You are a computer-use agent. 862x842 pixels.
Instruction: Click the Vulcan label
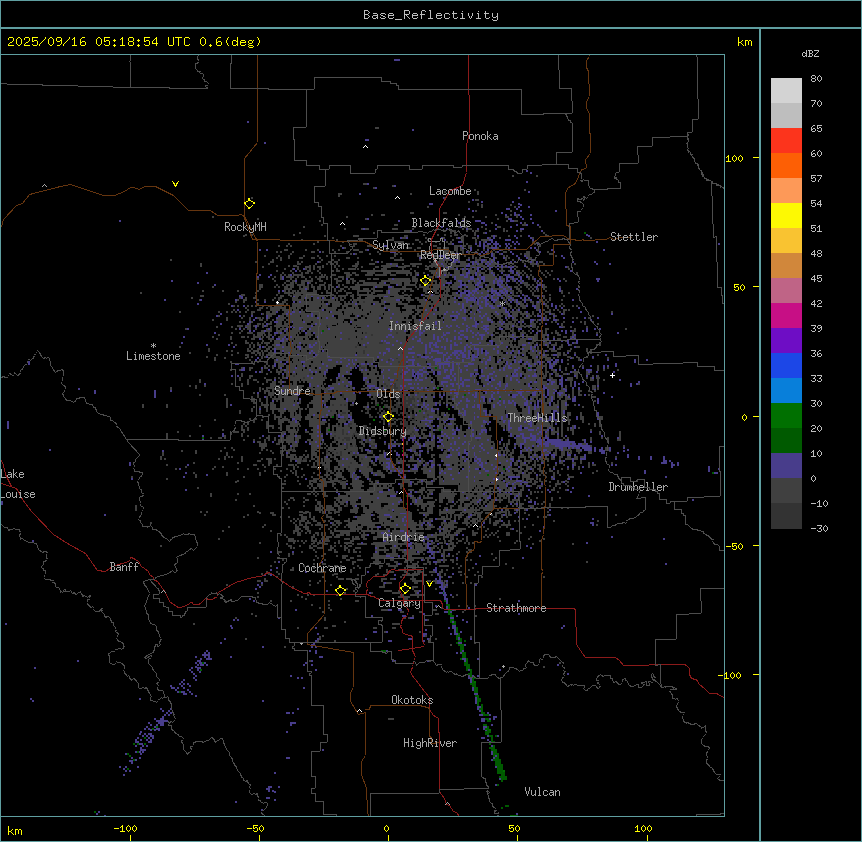(543, 792)
